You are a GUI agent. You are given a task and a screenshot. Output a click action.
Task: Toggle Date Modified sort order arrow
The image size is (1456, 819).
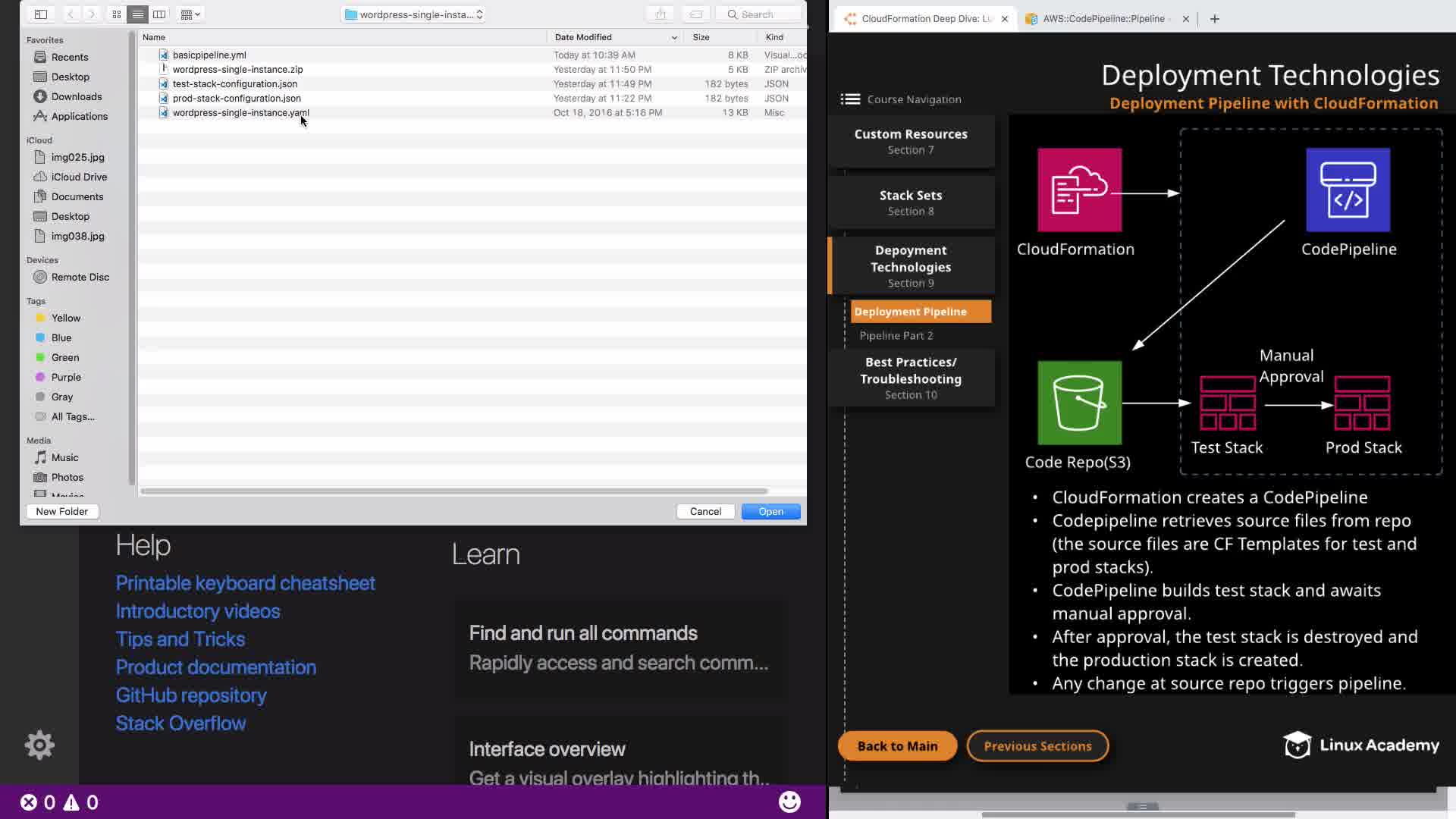click(673, 37)
